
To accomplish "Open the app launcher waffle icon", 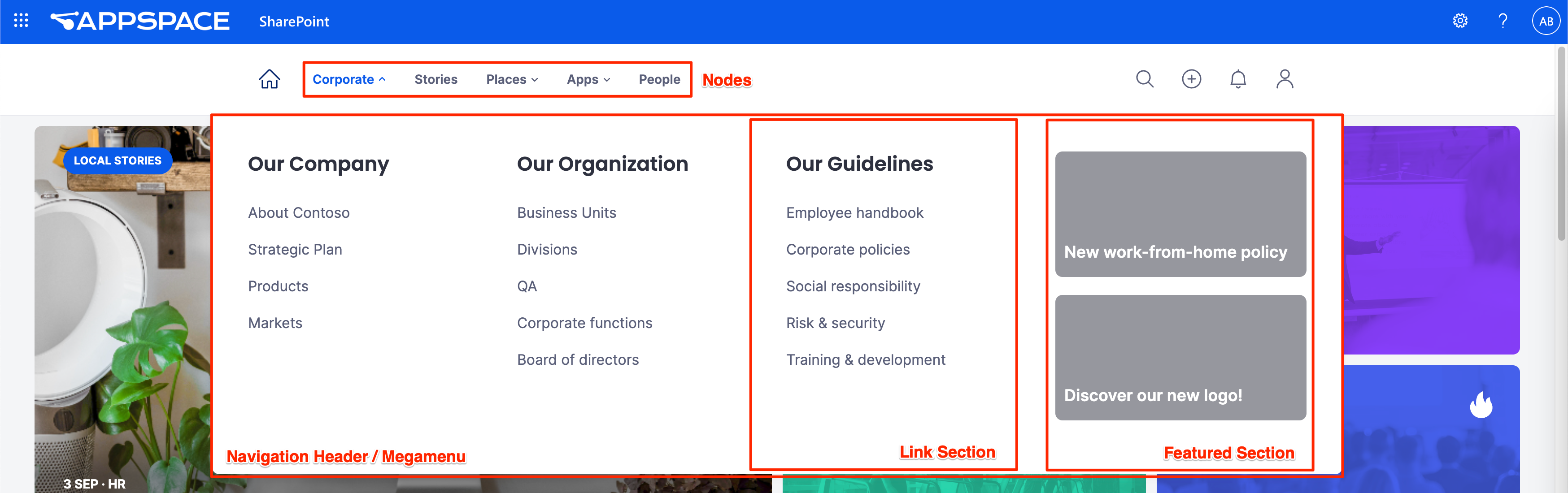I will [x=21, y=21].
